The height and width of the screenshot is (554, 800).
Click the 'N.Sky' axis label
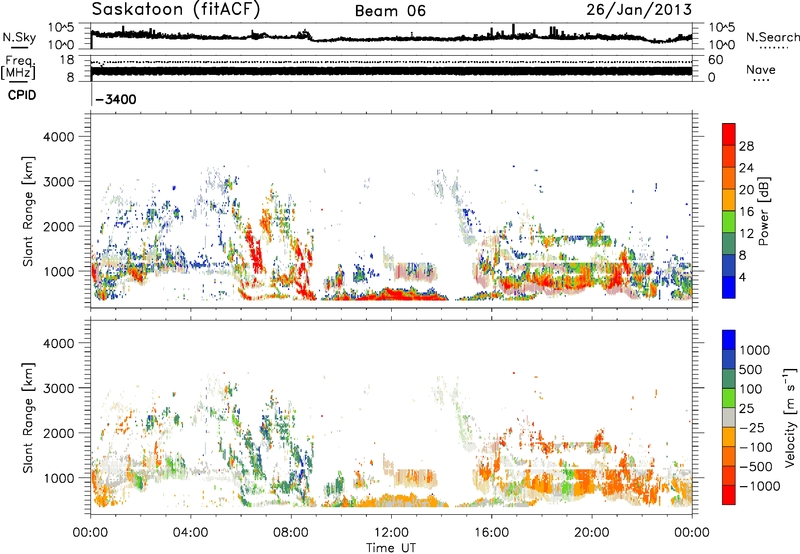[x=19, y=37]
